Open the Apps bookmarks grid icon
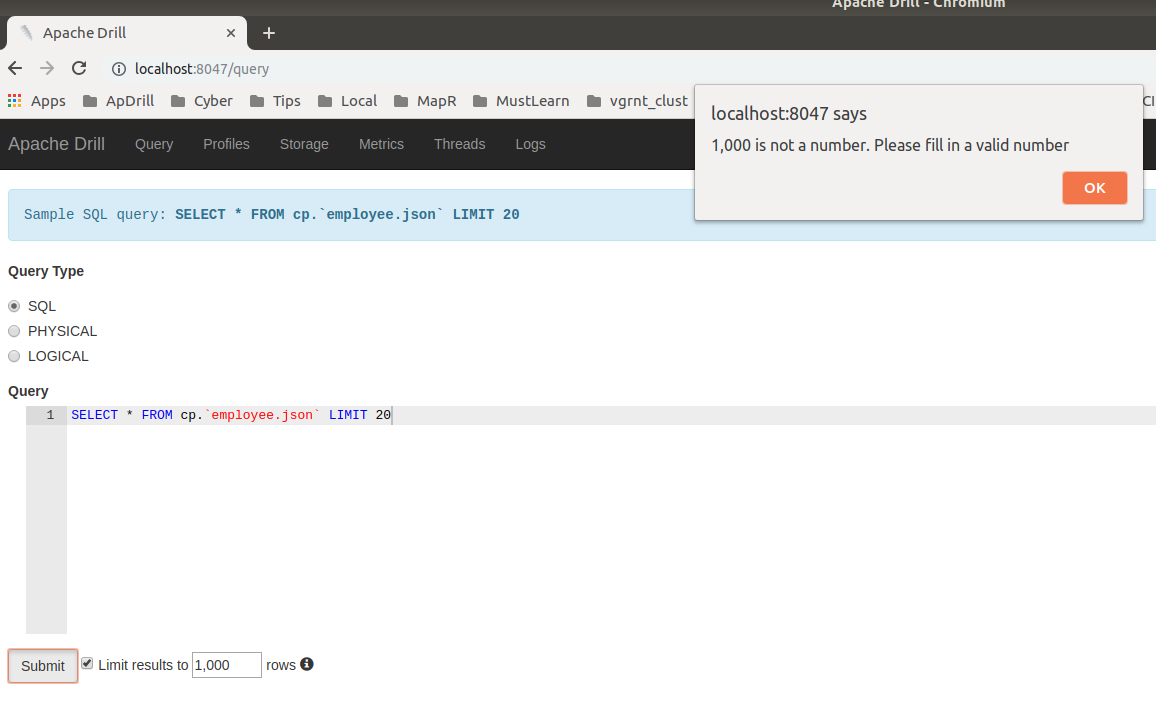The image size is (1156, 701). click(x=15, y=101)
